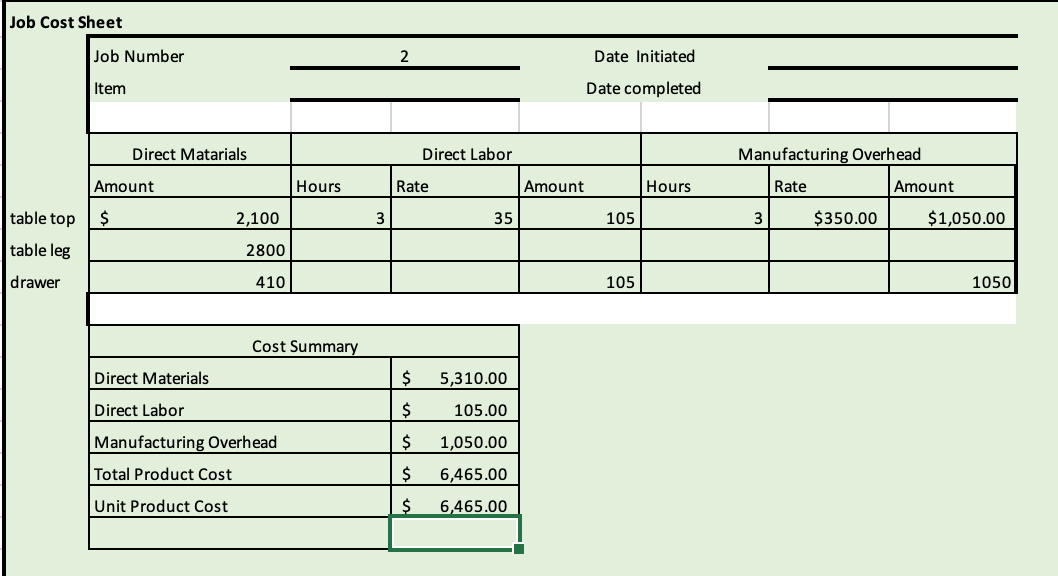Select the blank Date Initiated value cell
The width and height of the screenshot is (1058, 576).
click(892, 54)
